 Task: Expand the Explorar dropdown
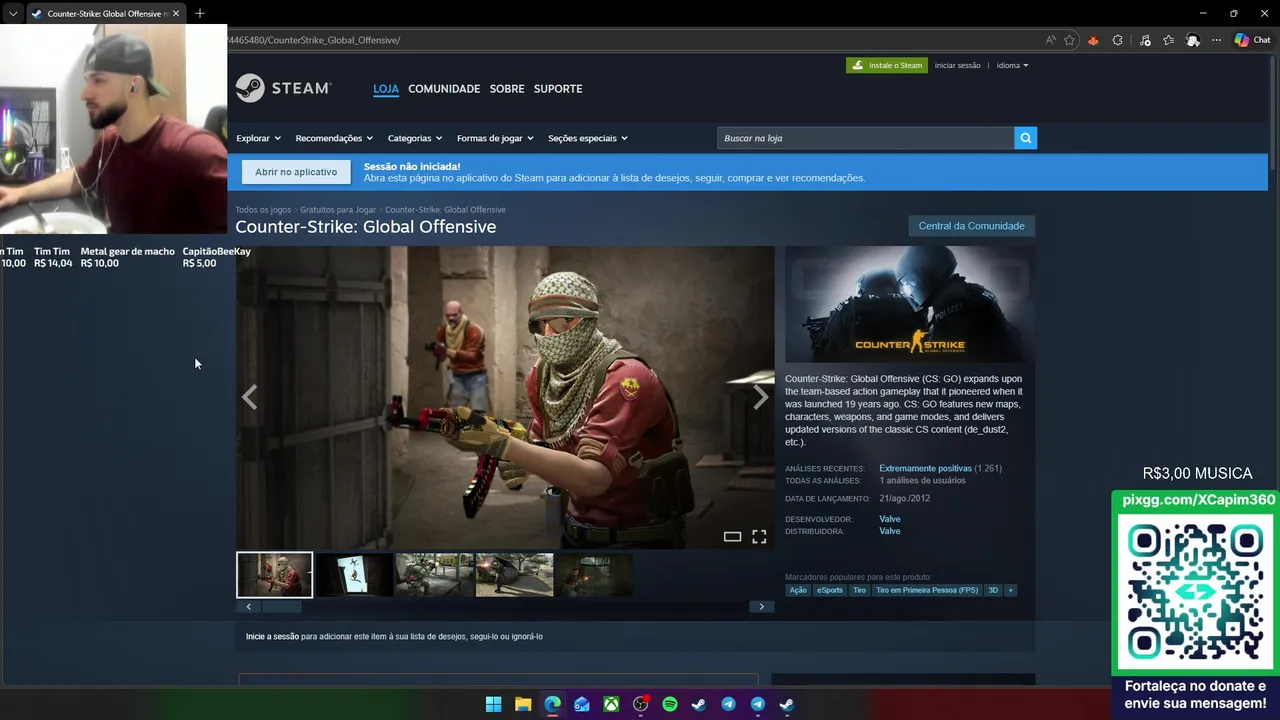pyautogui.click(x=258, y=138)
